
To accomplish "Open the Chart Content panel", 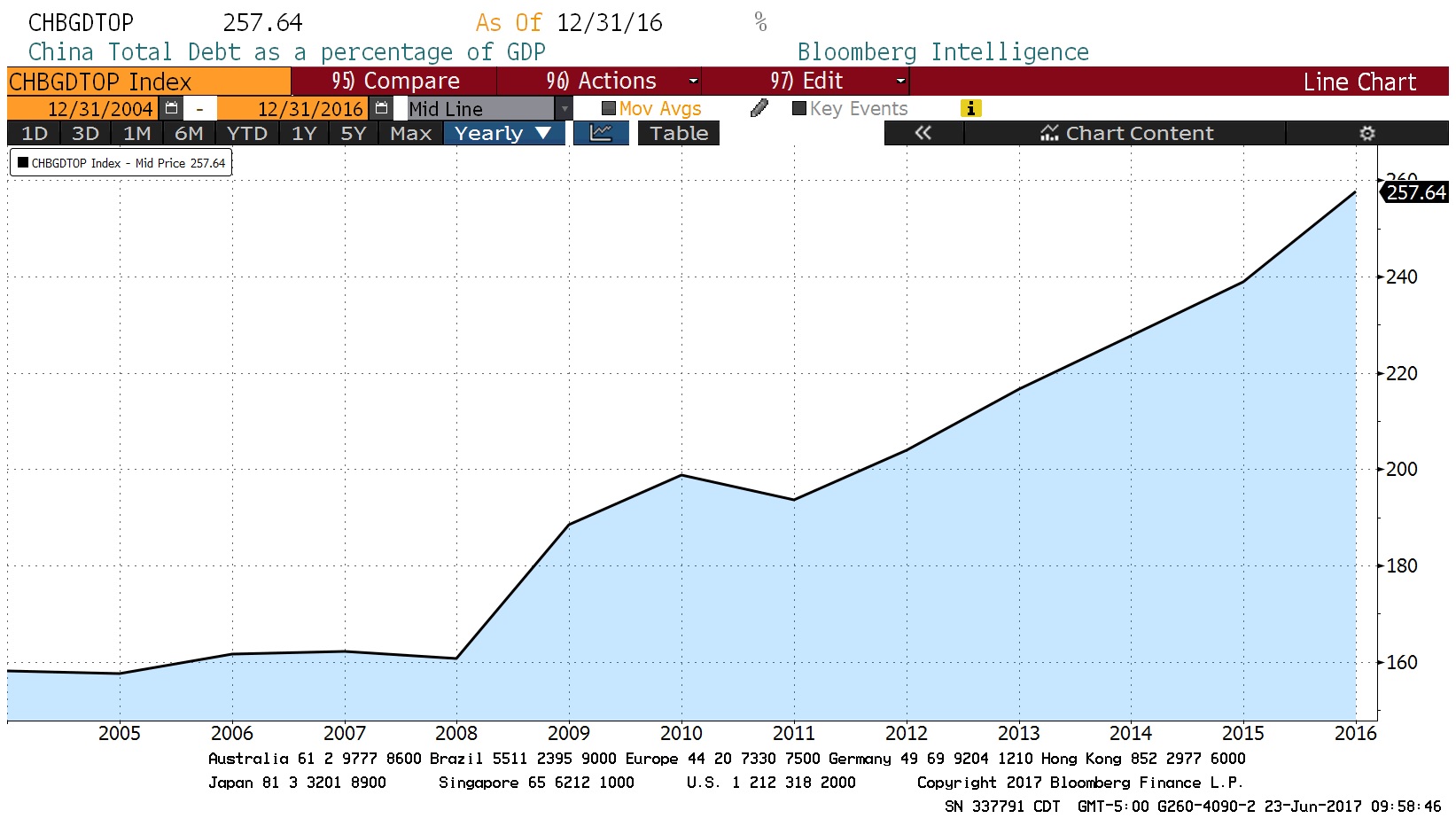I will (x=1125, y=133).
